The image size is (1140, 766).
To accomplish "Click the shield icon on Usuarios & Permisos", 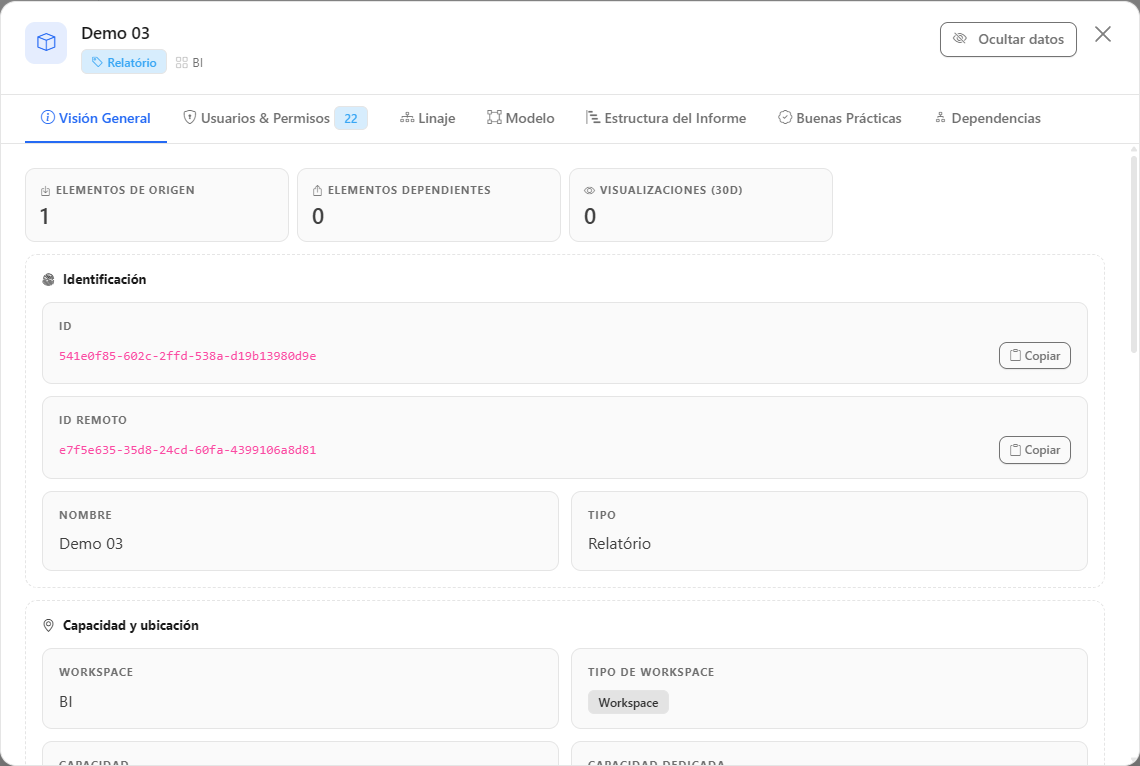I will 190,118.
